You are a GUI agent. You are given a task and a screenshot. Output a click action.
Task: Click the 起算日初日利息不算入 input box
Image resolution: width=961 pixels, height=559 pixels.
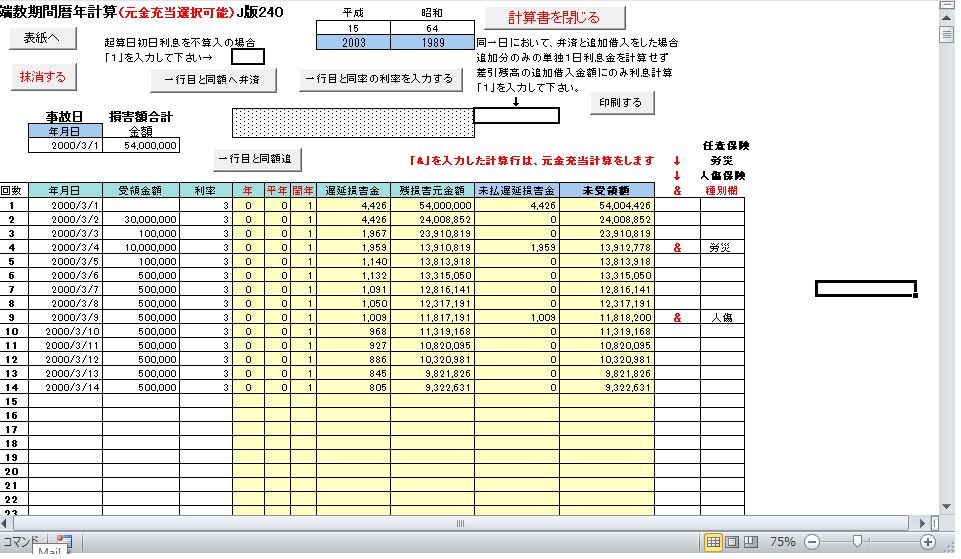[x=248, y=57]
